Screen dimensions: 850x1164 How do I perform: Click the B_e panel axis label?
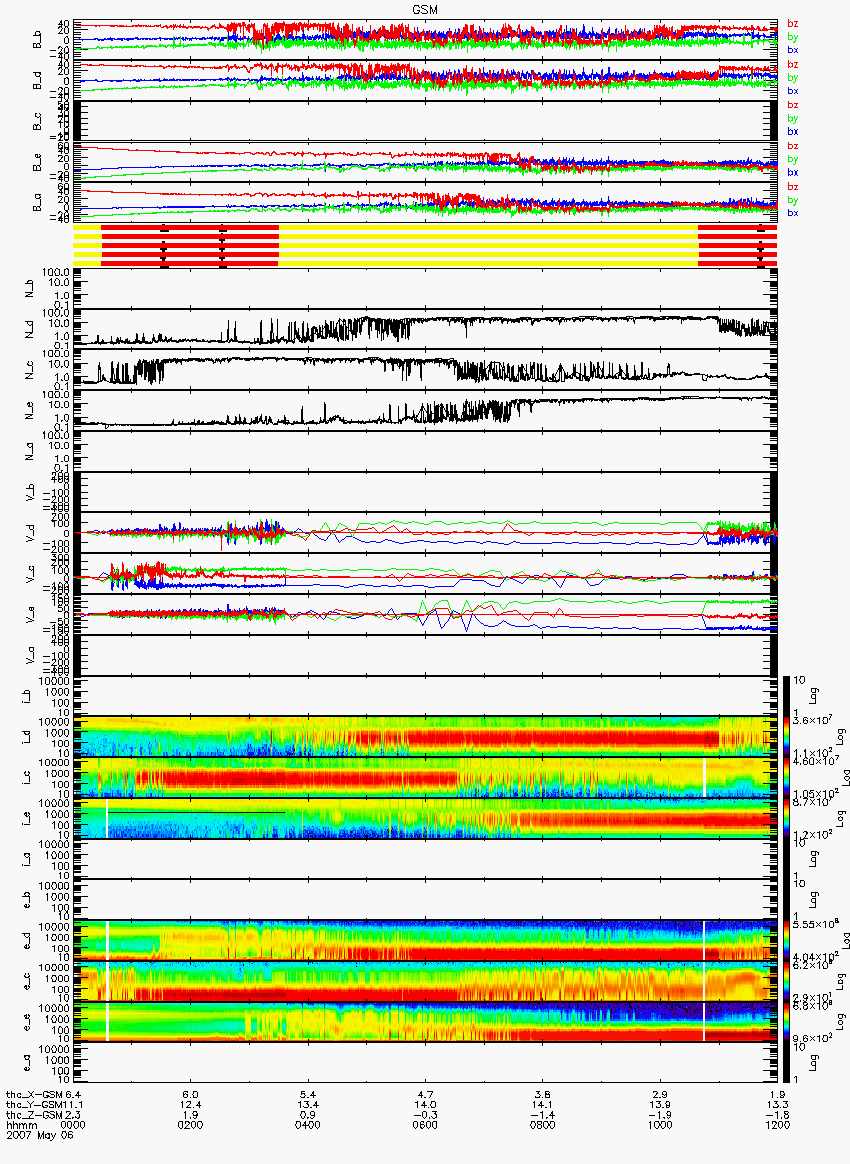point(36,162)
